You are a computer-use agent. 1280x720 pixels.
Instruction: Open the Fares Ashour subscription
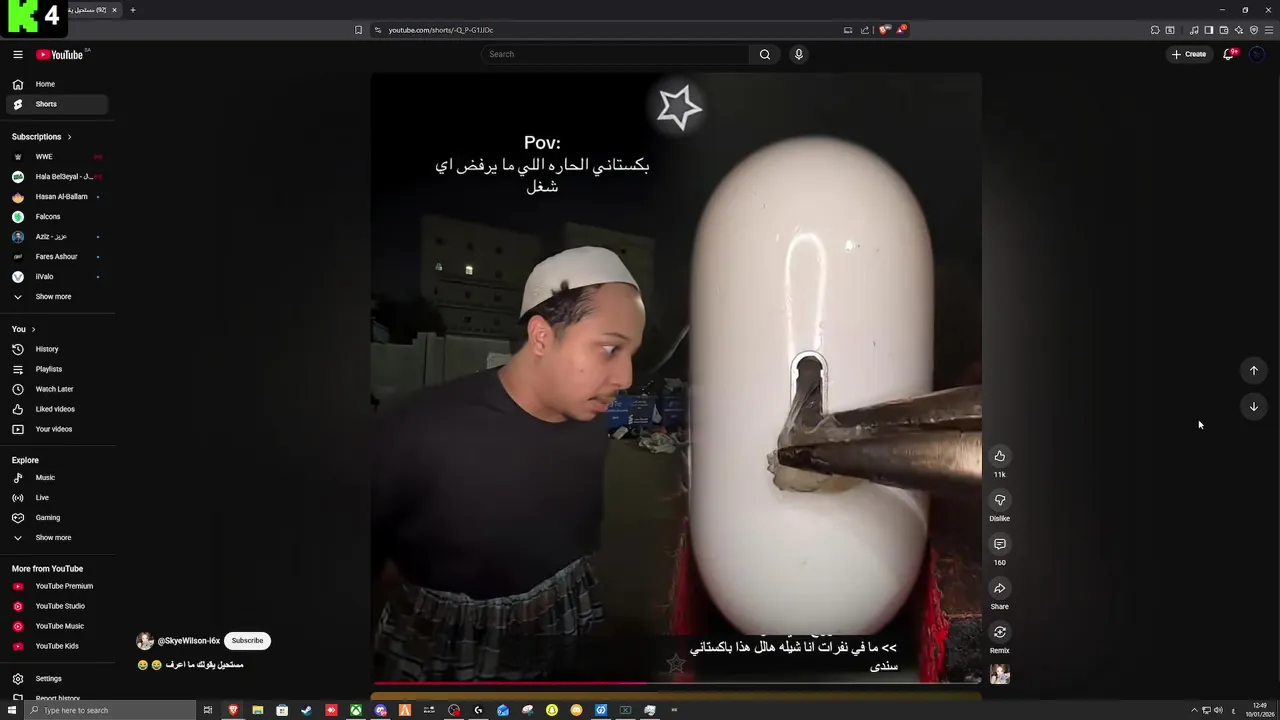point(57,256)
